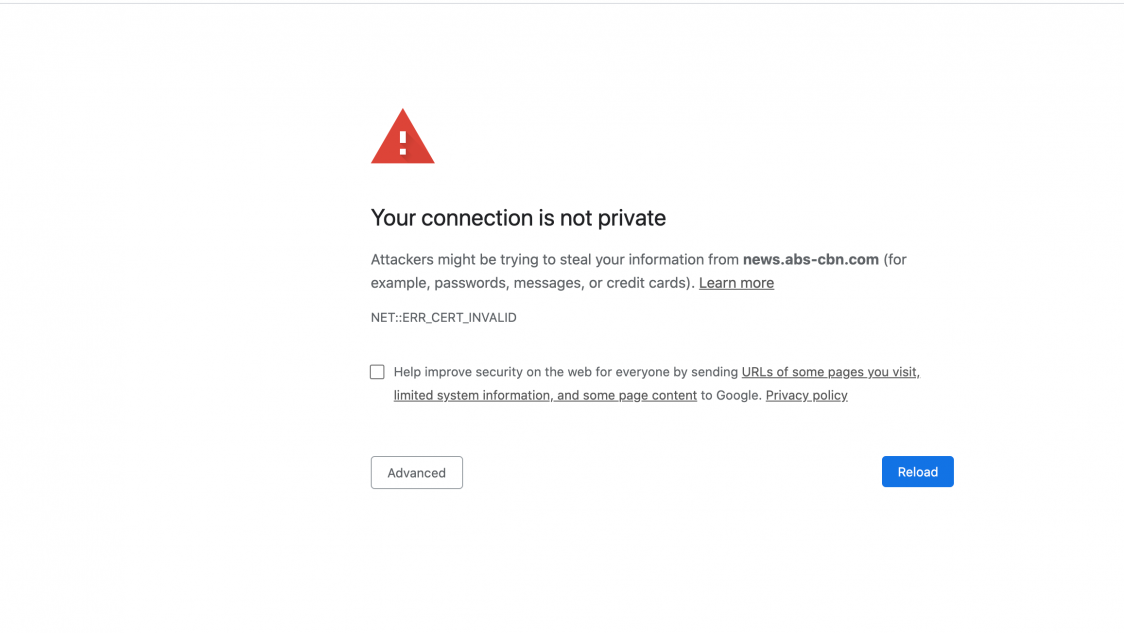Click the passwords, messages, or credit cards text
1124x633 pixels.
[x=561, y=282]
